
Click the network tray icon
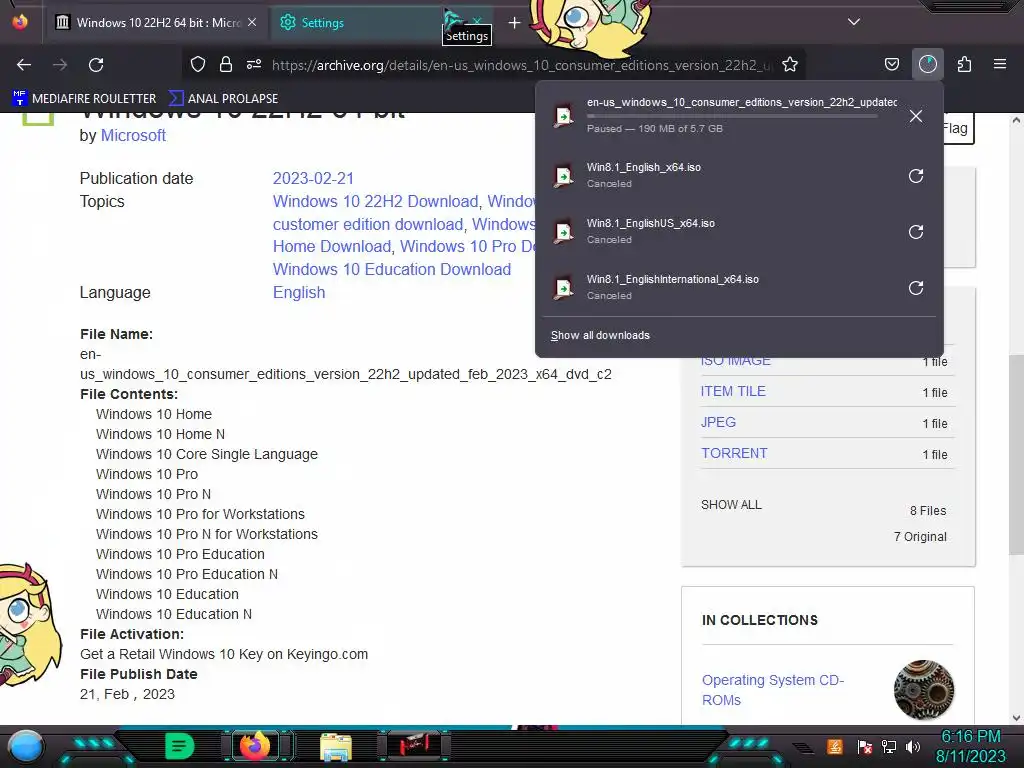889,746
